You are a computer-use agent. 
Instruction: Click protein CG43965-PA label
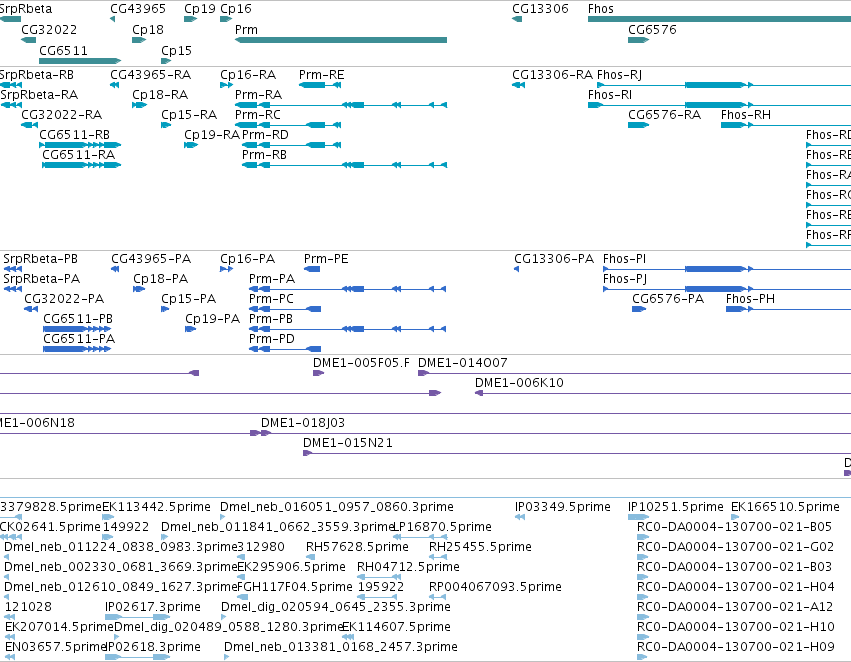pos(151,259)
